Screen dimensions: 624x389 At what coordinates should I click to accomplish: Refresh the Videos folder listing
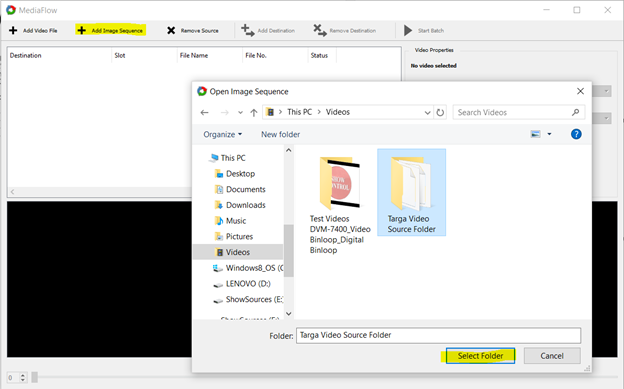[x=440, y=112]
